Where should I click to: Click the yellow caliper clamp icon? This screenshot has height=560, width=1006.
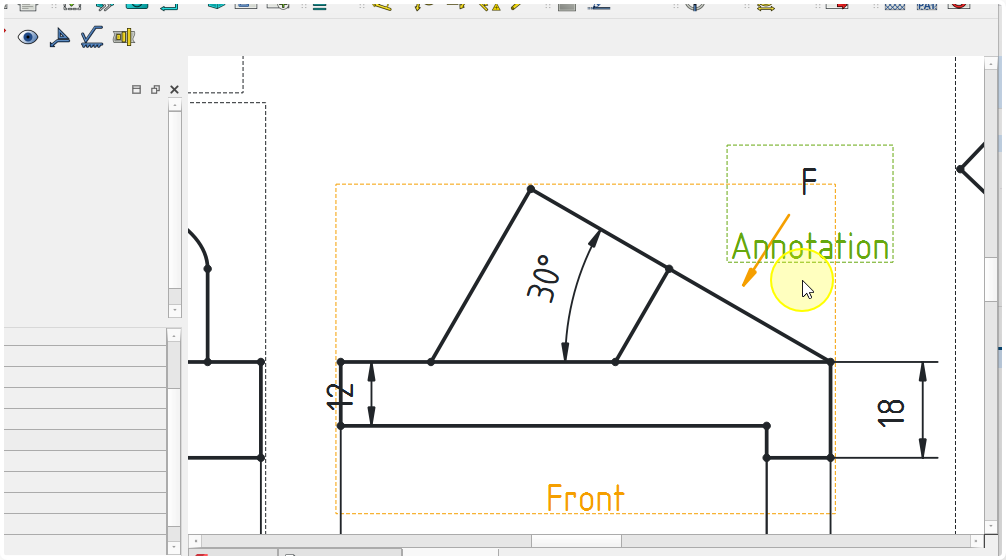click(x=124, y=38)
